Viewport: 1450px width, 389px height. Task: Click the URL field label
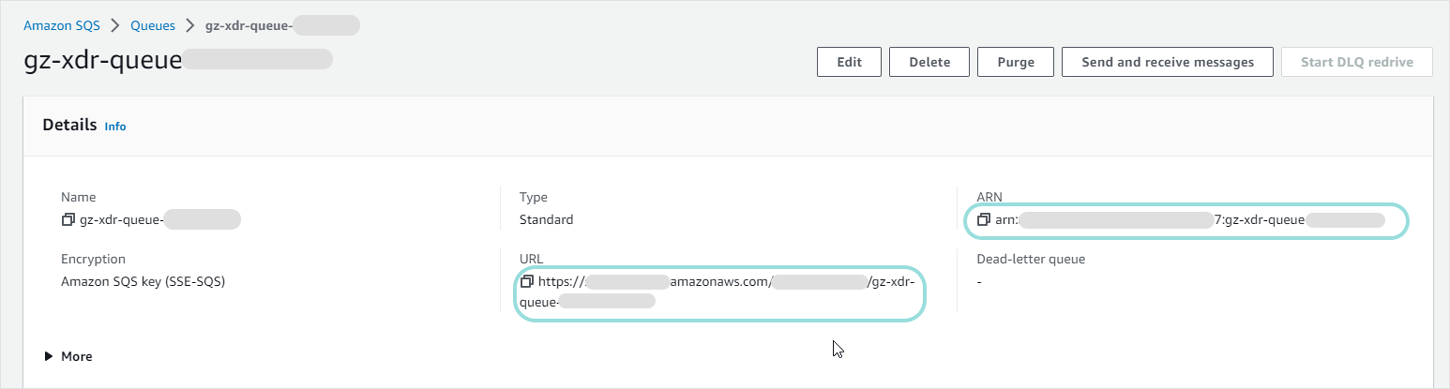pyautogui.click(x=531, y=259)
